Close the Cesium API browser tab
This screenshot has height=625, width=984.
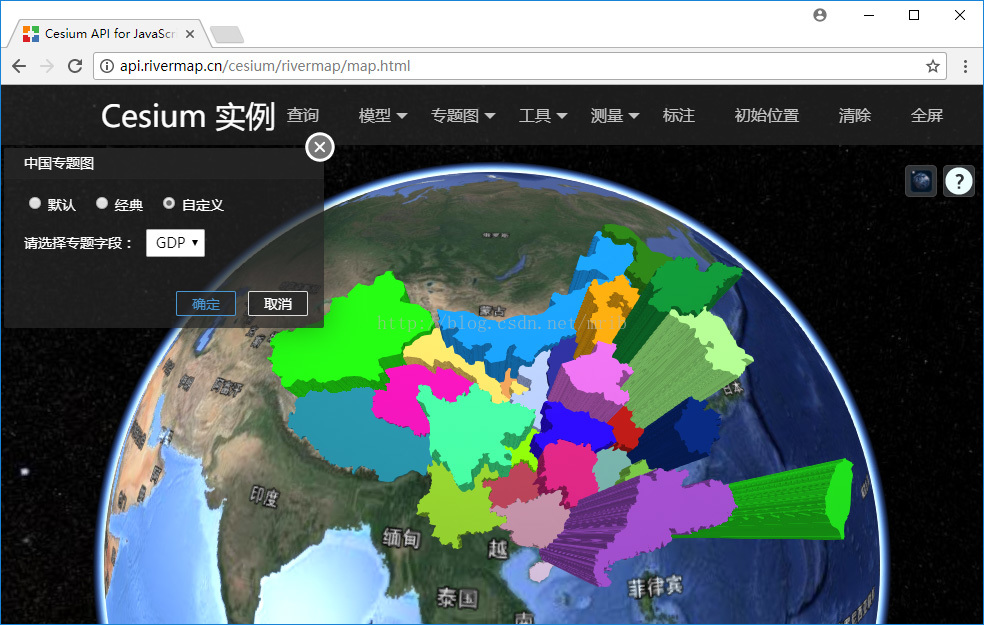(190, 34)
